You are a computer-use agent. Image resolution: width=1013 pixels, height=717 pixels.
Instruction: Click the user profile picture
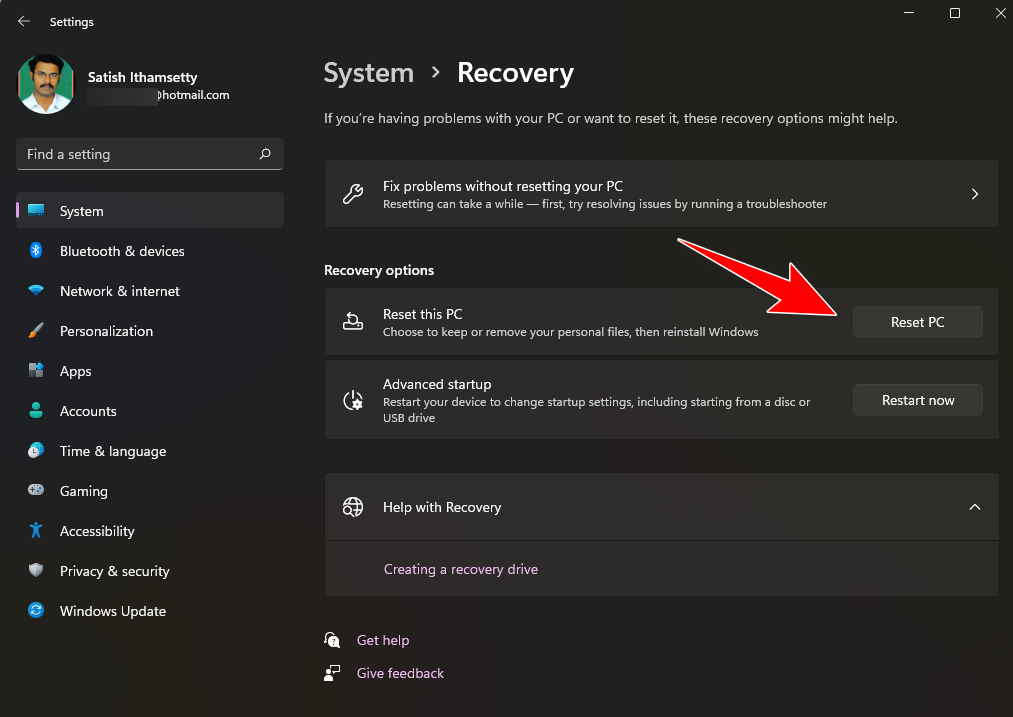[46, 84]
